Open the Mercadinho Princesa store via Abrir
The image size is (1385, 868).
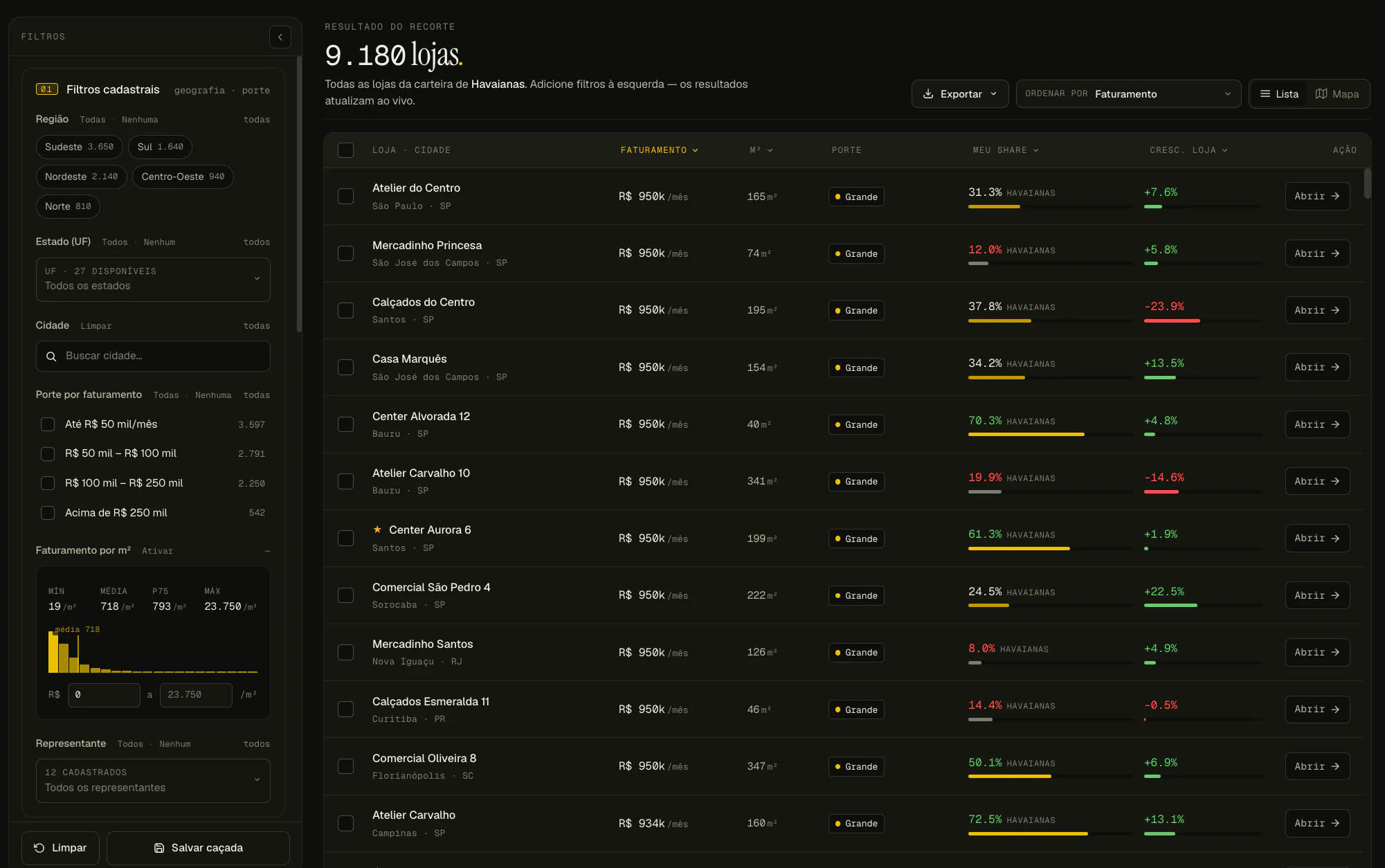click(1317, 253)
